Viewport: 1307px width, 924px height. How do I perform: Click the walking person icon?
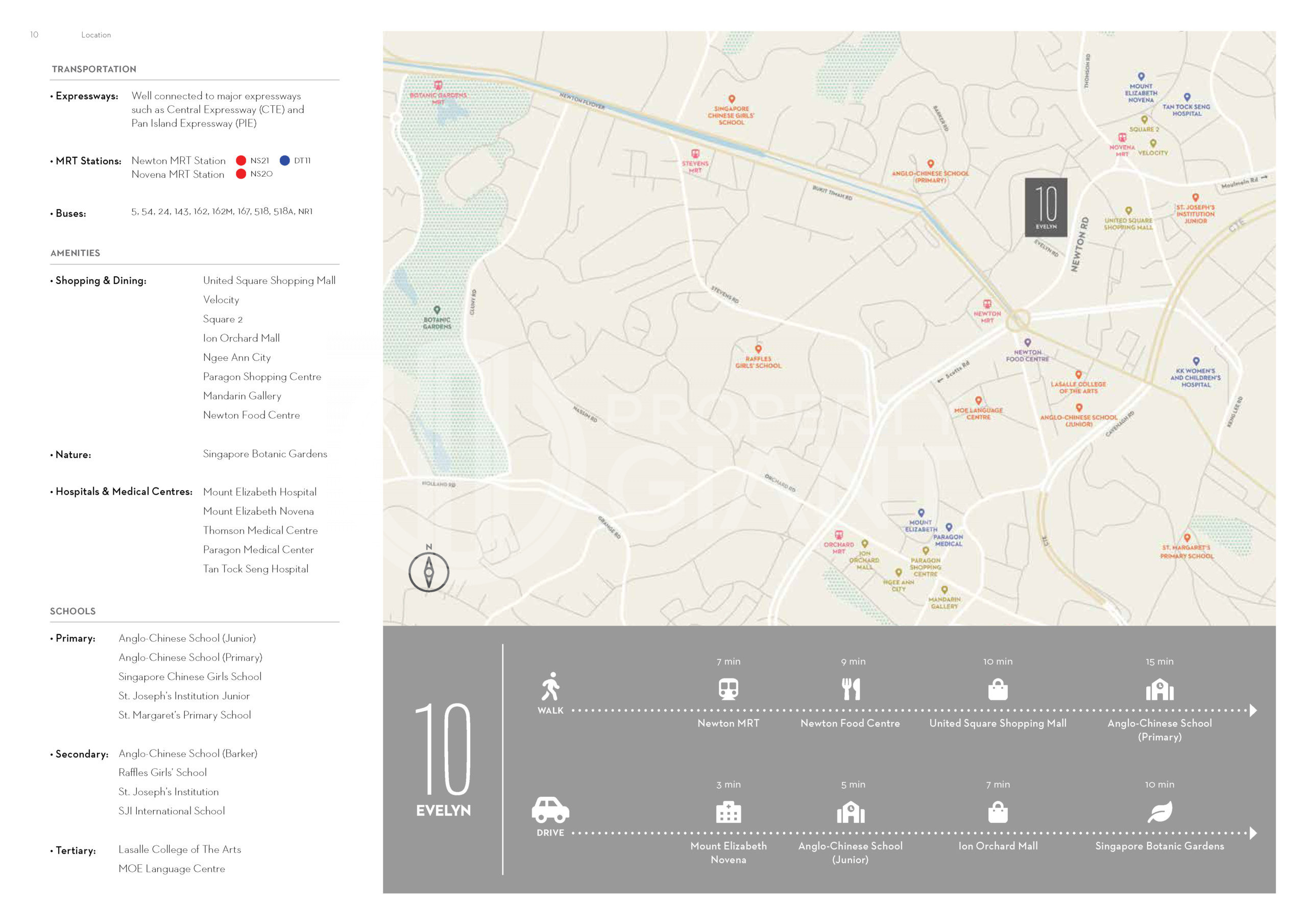pos(550,686)
